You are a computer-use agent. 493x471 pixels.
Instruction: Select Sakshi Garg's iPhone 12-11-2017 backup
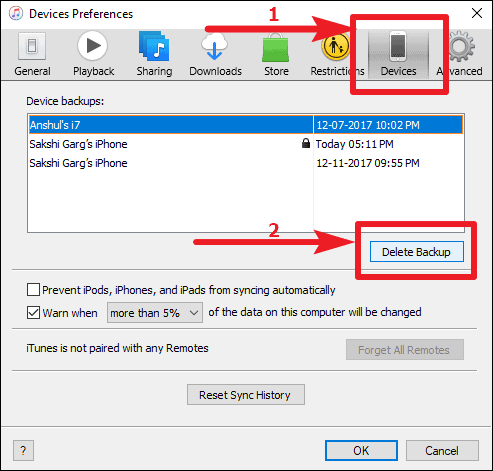coord(246,163)
